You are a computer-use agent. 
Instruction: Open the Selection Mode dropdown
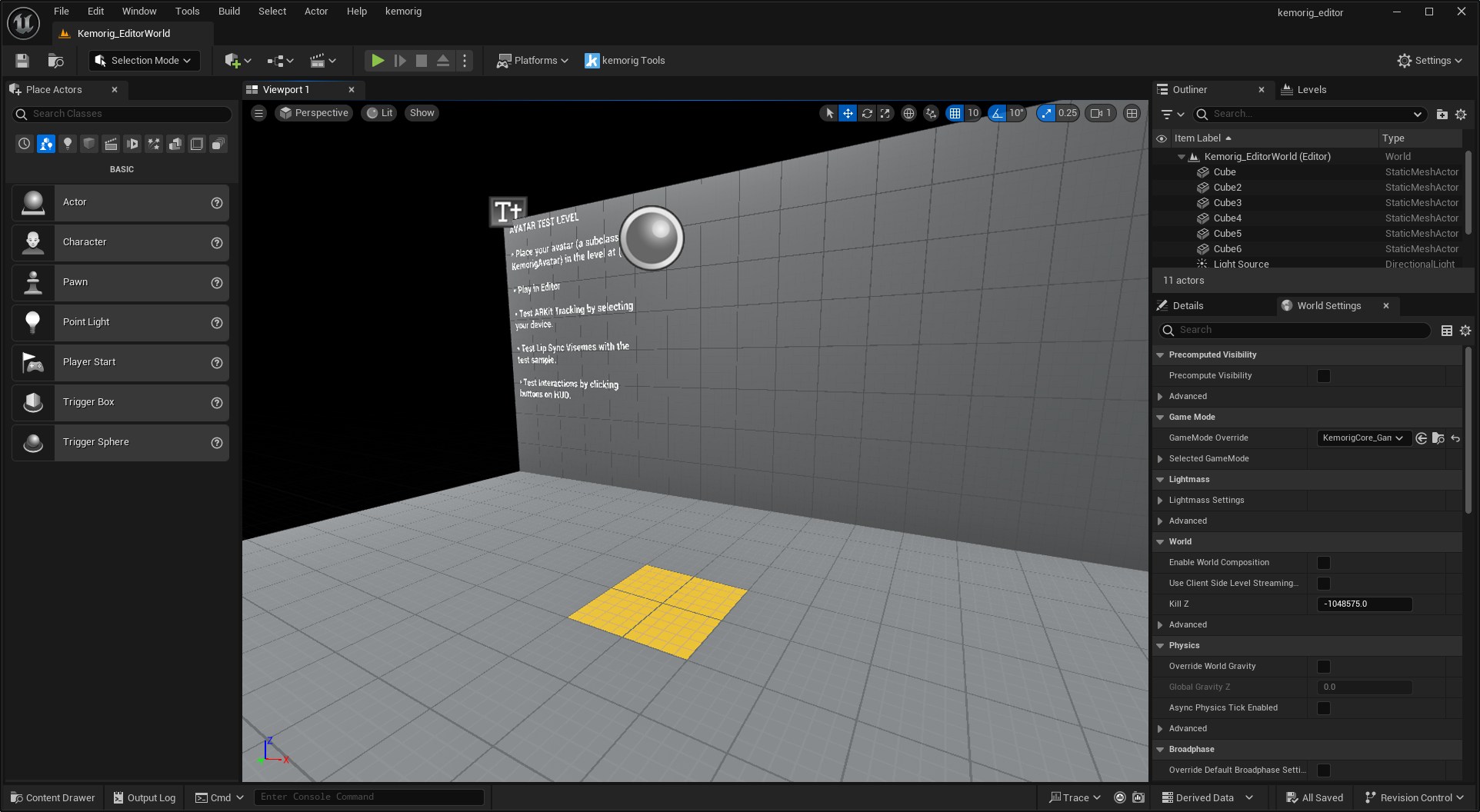coord(144,61)
